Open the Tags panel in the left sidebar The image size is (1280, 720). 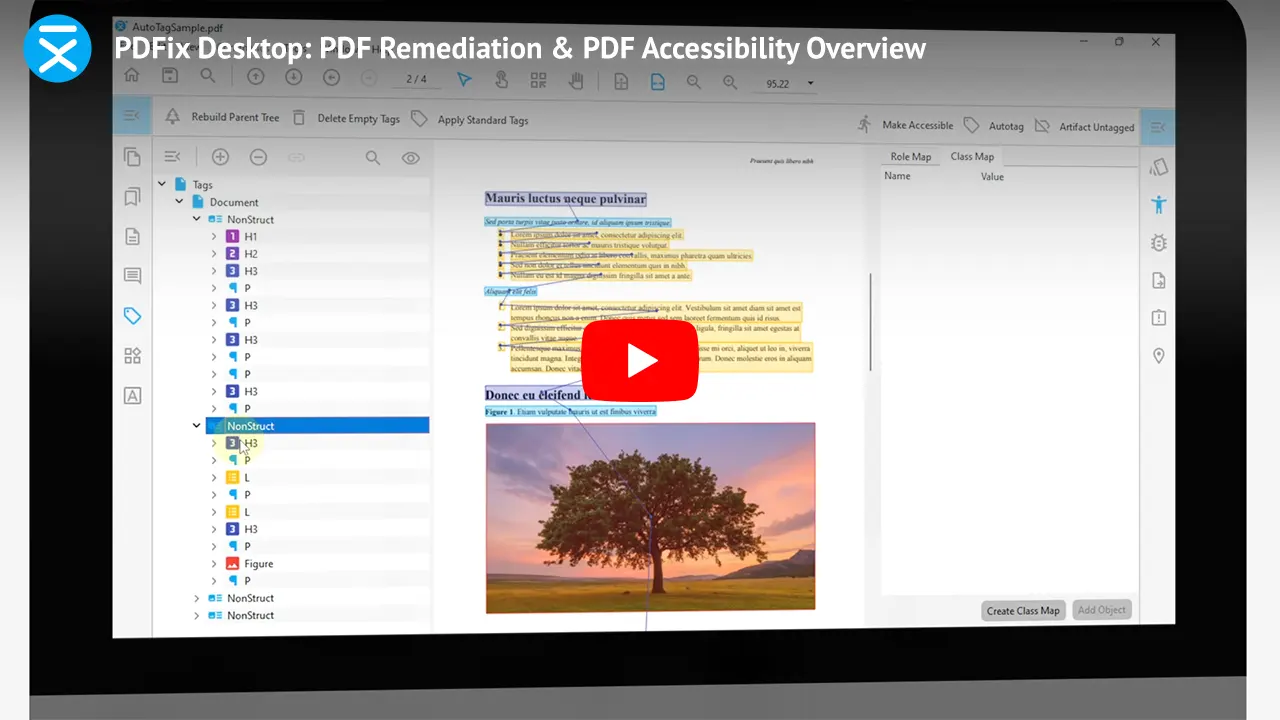point(132,316)
